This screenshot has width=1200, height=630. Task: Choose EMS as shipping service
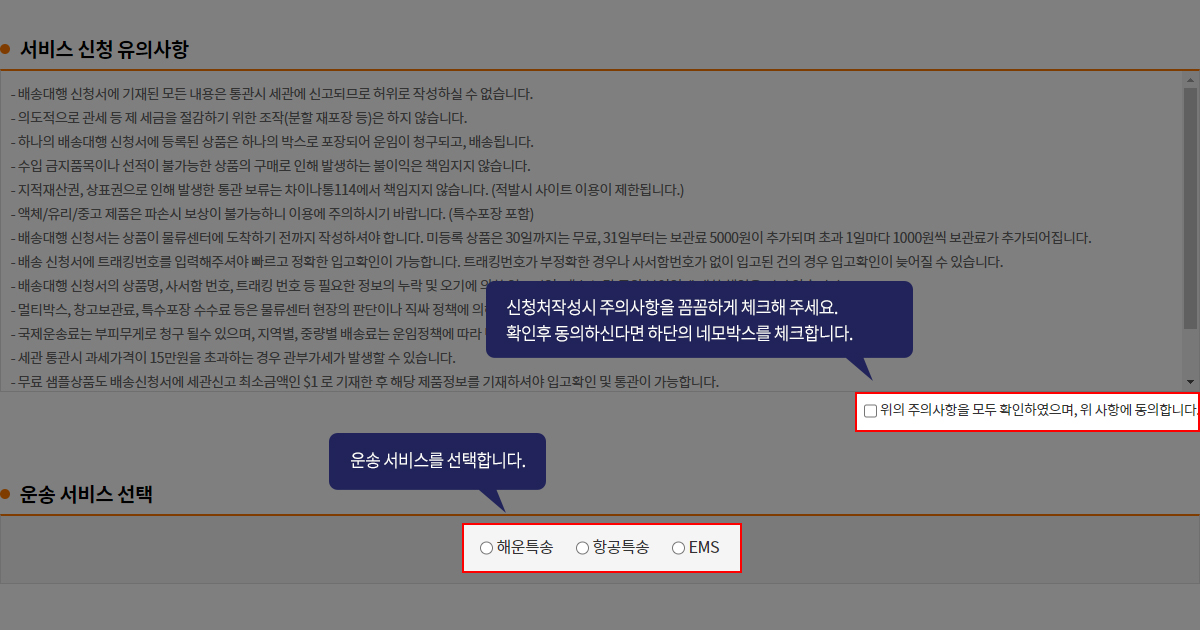(678, 548)
